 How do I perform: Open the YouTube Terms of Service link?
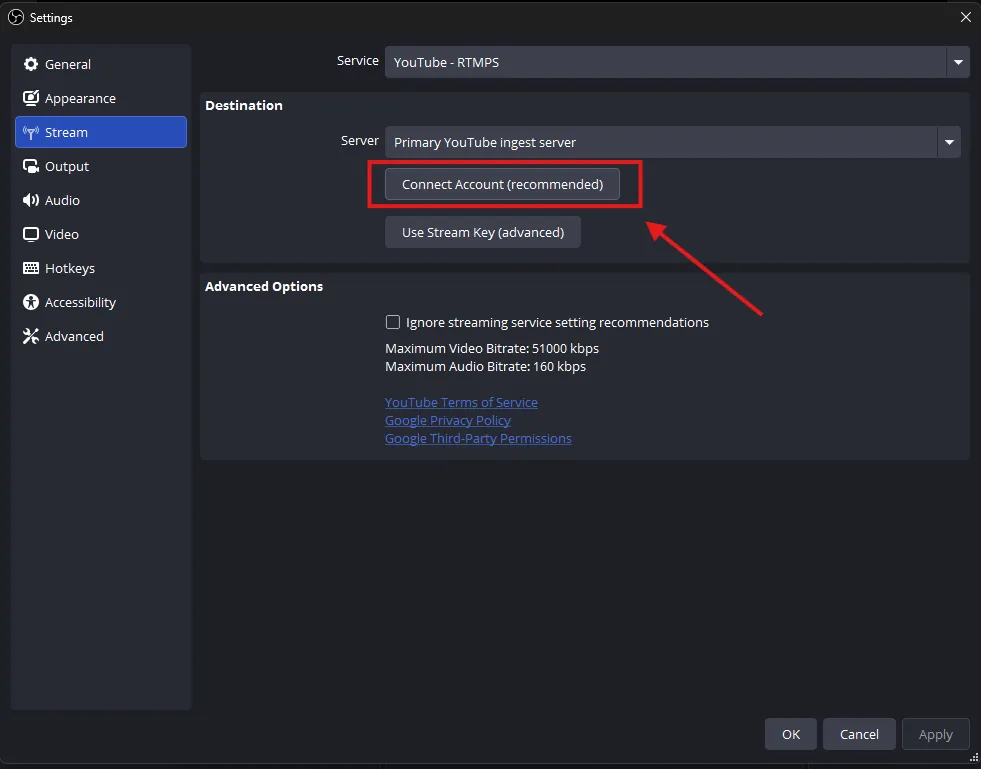(461, 402)
